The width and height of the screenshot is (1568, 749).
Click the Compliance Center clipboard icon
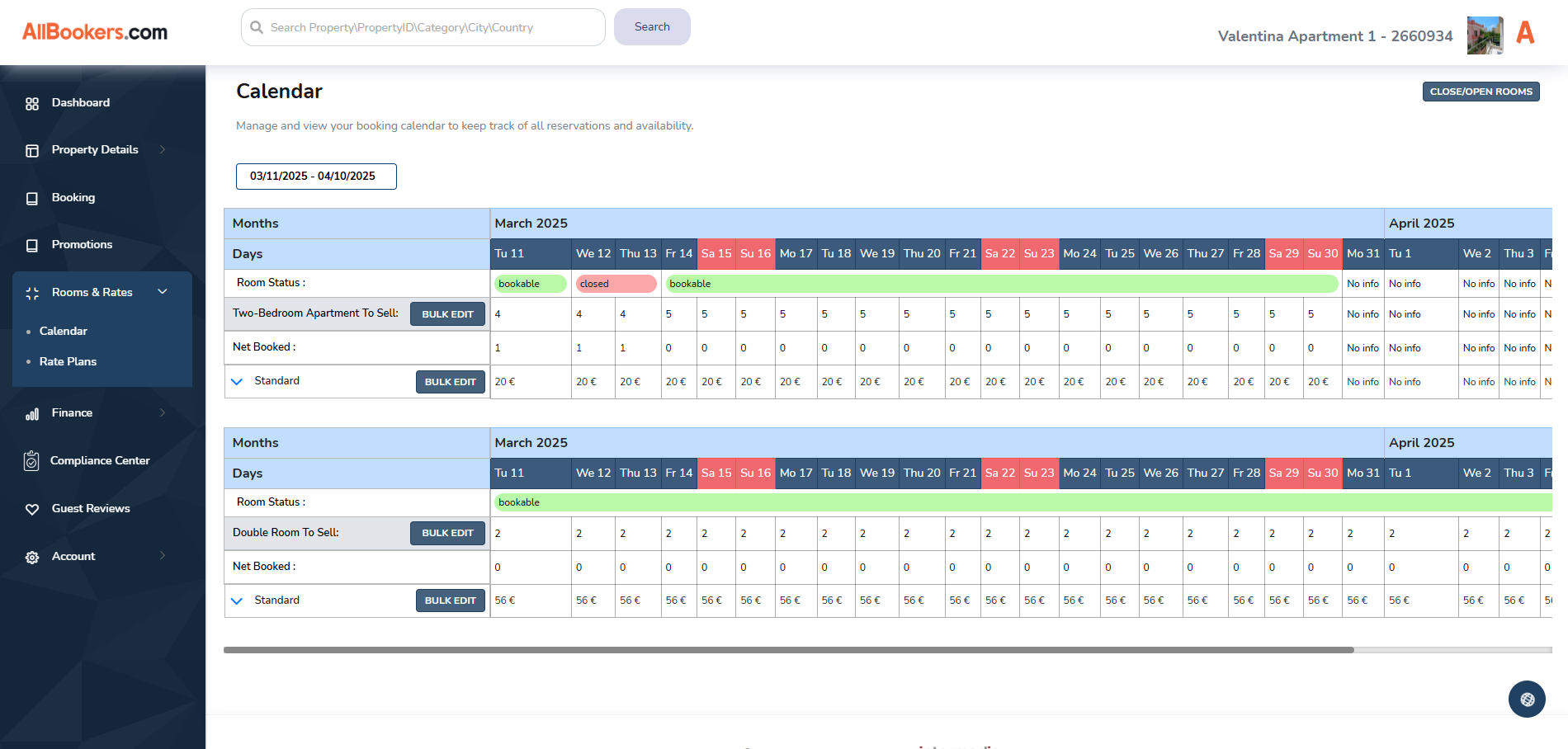coord(31,461)
